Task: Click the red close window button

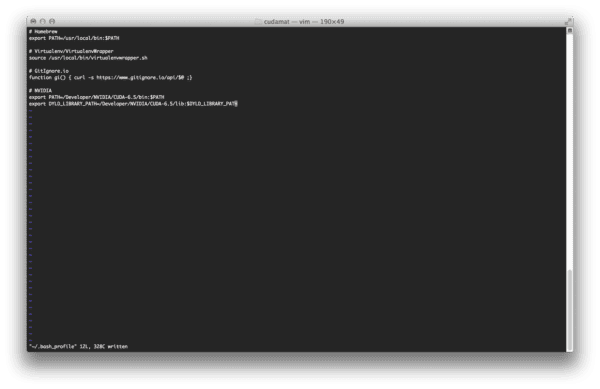Action: pos(33,21)
